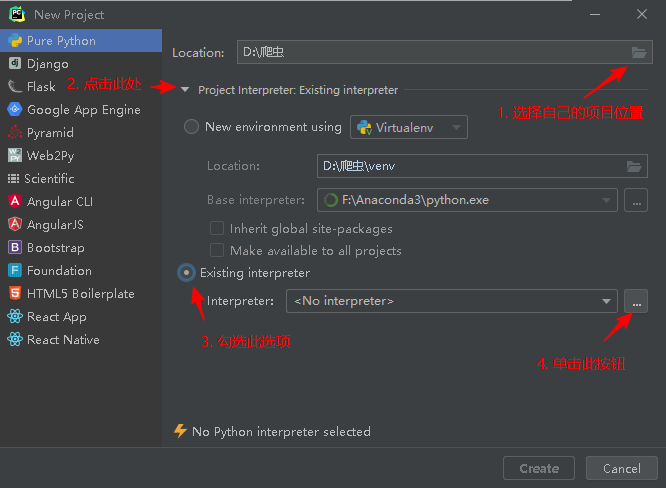The width and height of the screenshot is (666, 488).
Task: Choose the Flask project type icon
Action: pos(15,87)
